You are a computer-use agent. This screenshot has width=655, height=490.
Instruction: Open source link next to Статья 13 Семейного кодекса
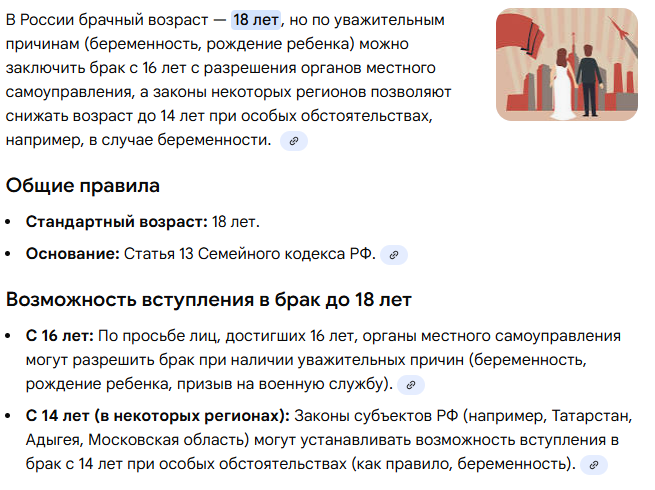[394, 255]
